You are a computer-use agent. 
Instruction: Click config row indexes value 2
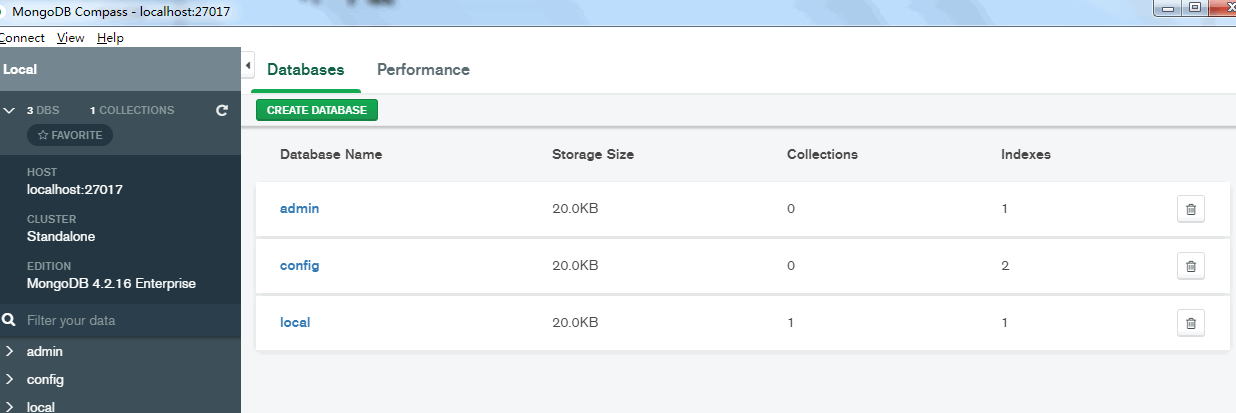pos(1005,266)
